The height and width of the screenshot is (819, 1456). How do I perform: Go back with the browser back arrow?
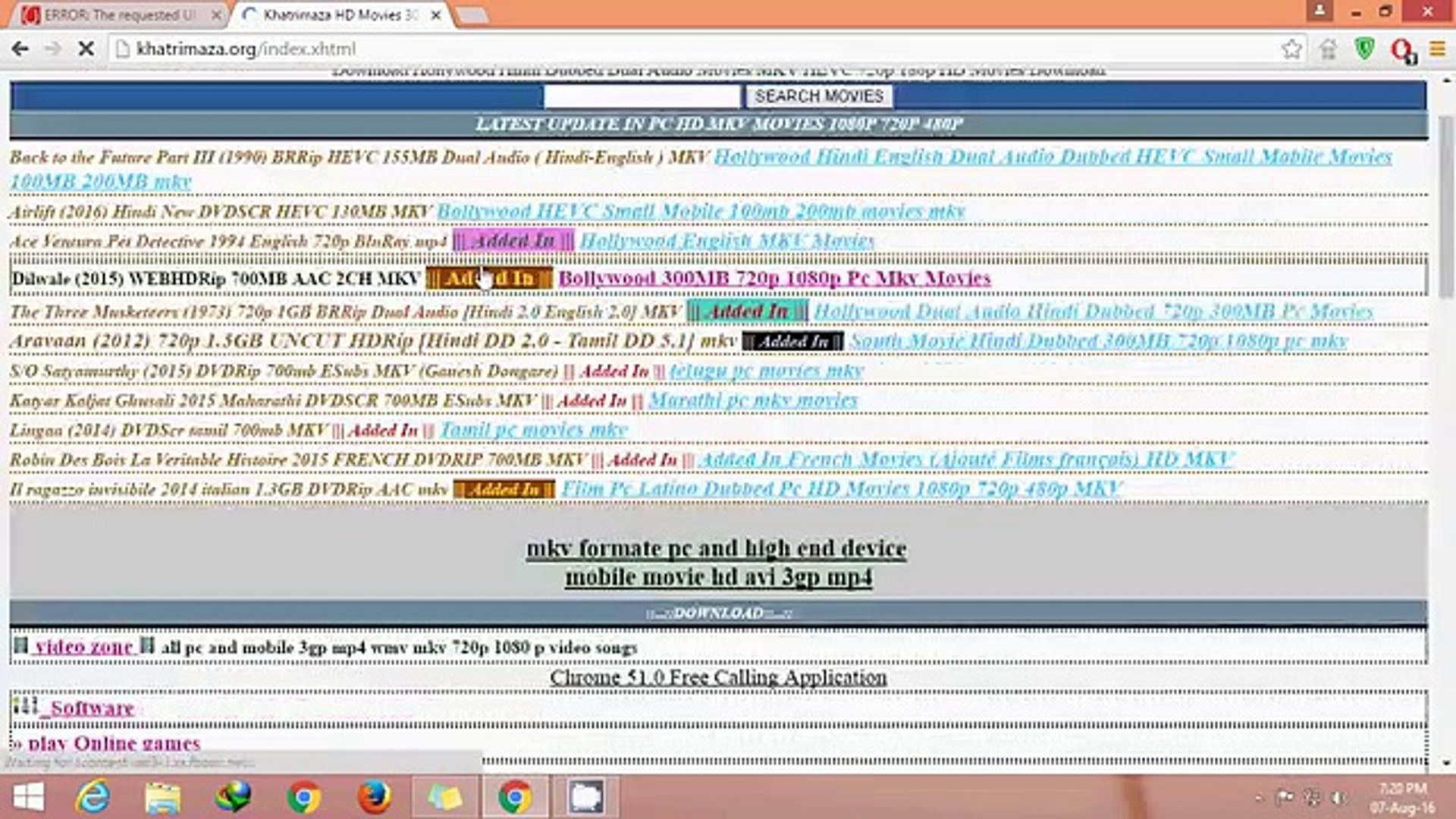point(20,49)
